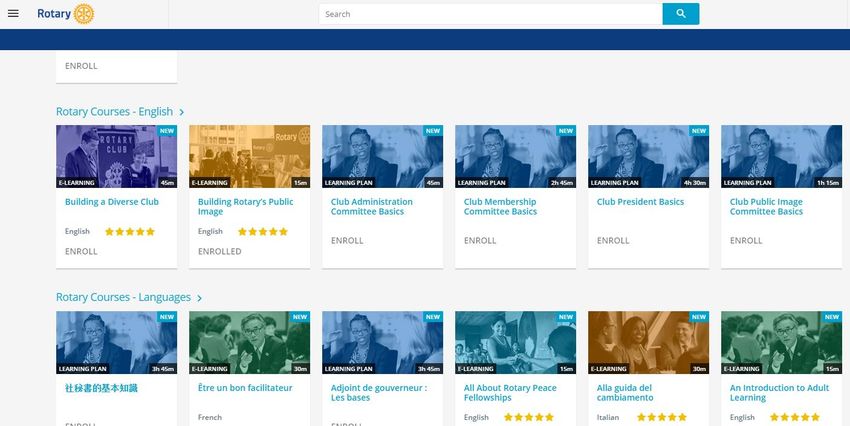Click ENROLLED under Building Rotary's Public Image
The height and width of the screenshot is (426, 850).
[x=220, y=251]
